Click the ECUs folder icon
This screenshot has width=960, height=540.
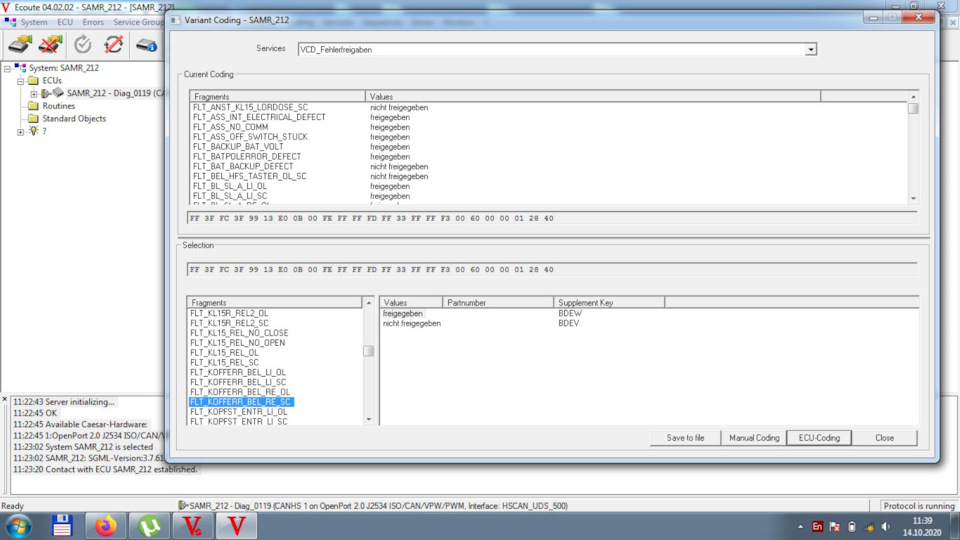33,80
